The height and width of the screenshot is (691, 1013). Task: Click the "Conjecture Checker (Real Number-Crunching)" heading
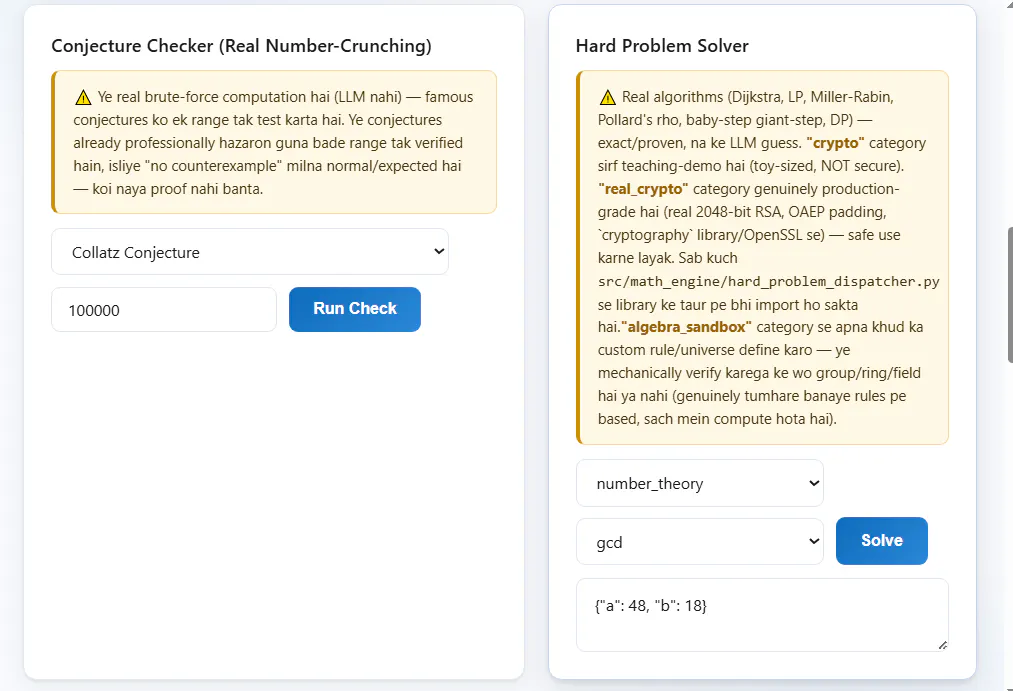click(x=241, y=46)
